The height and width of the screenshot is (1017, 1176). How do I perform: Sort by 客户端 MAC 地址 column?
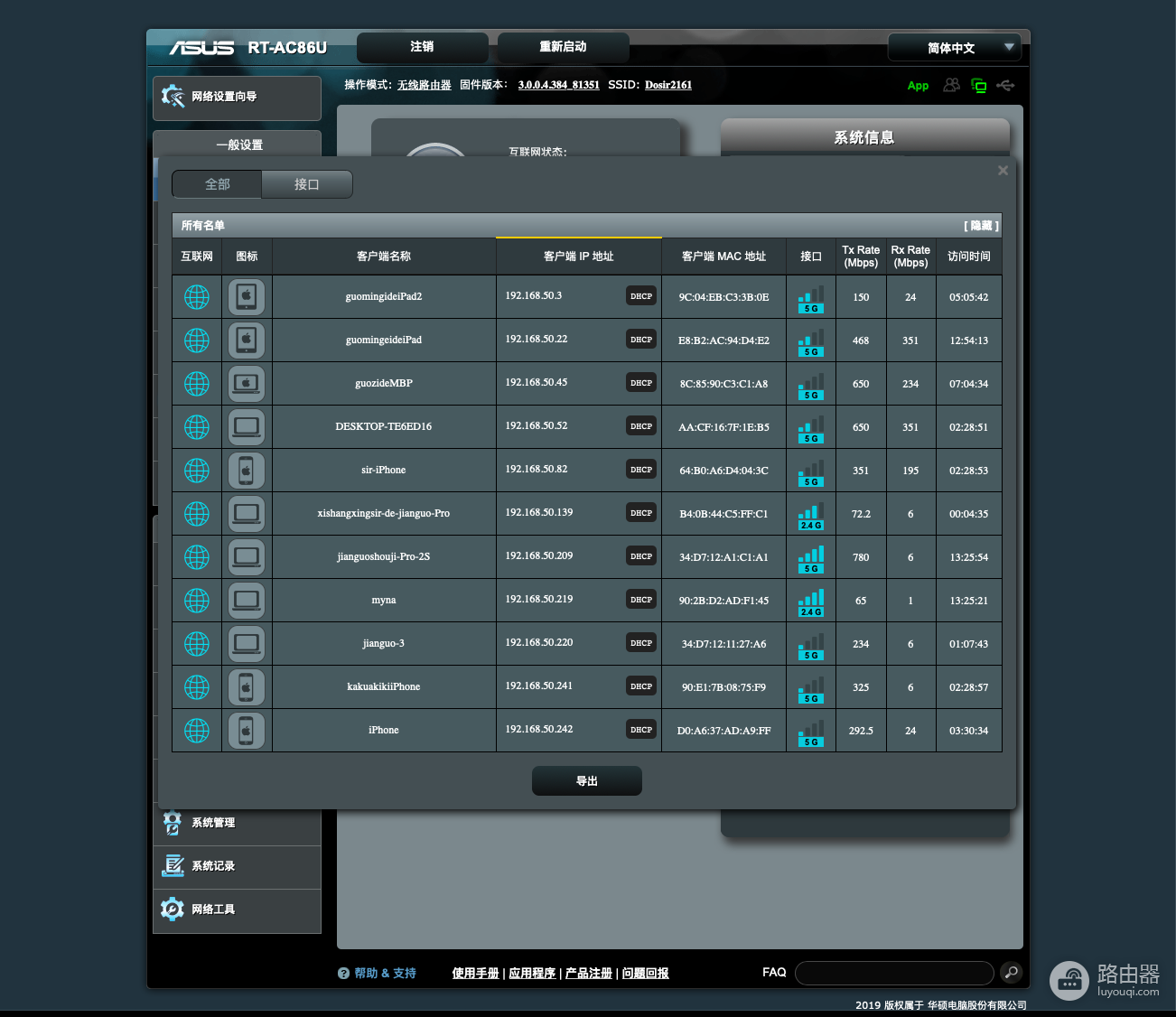click(x=724, y=257)
